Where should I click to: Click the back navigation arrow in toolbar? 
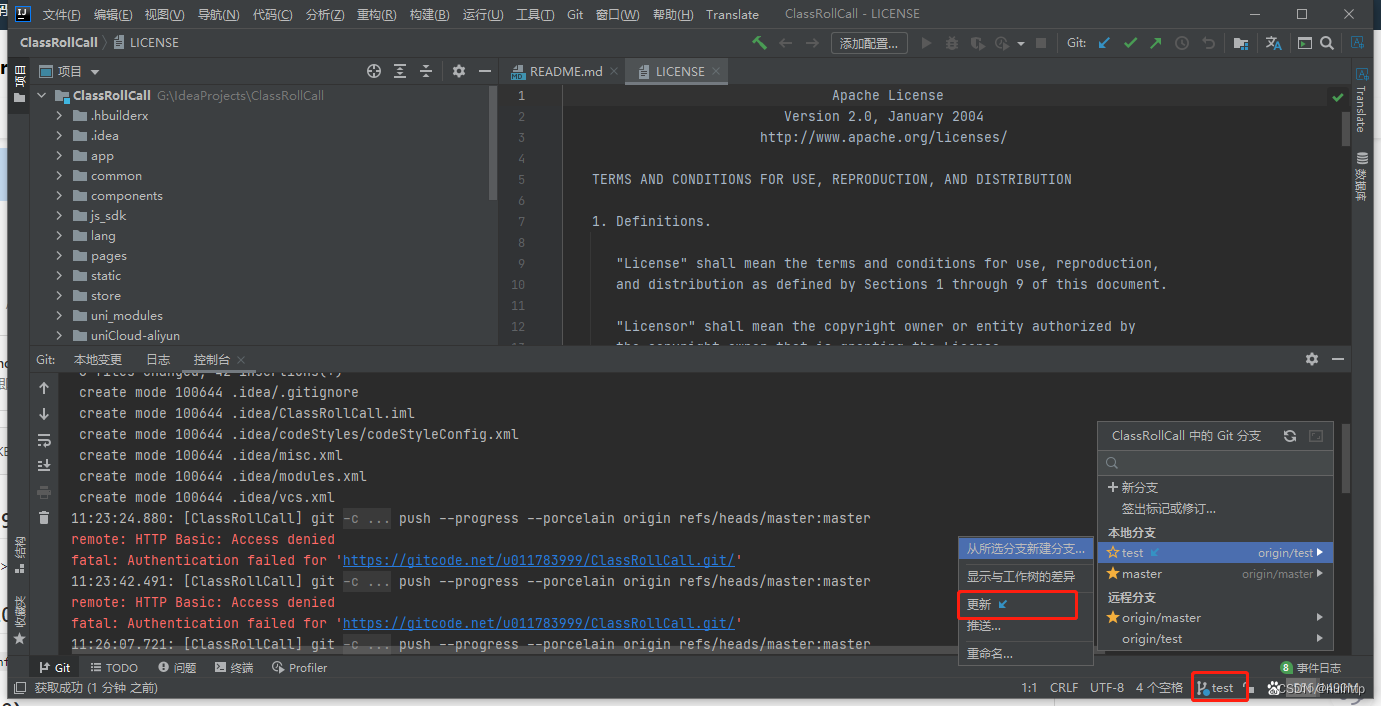(786, 43)
